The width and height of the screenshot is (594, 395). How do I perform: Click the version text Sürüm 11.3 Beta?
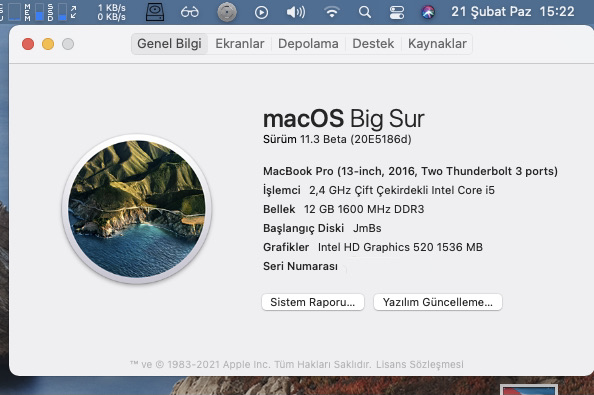(x=337, y=139)
